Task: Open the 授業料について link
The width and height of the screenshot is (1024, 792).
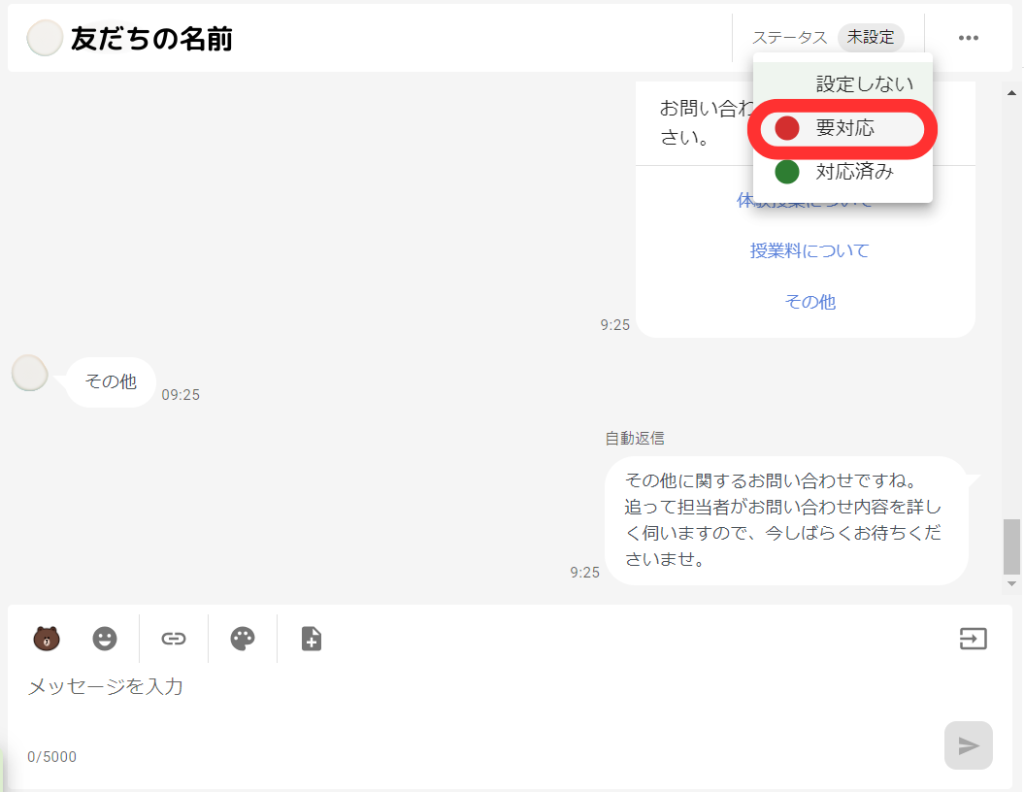Action: click(810, 250)
